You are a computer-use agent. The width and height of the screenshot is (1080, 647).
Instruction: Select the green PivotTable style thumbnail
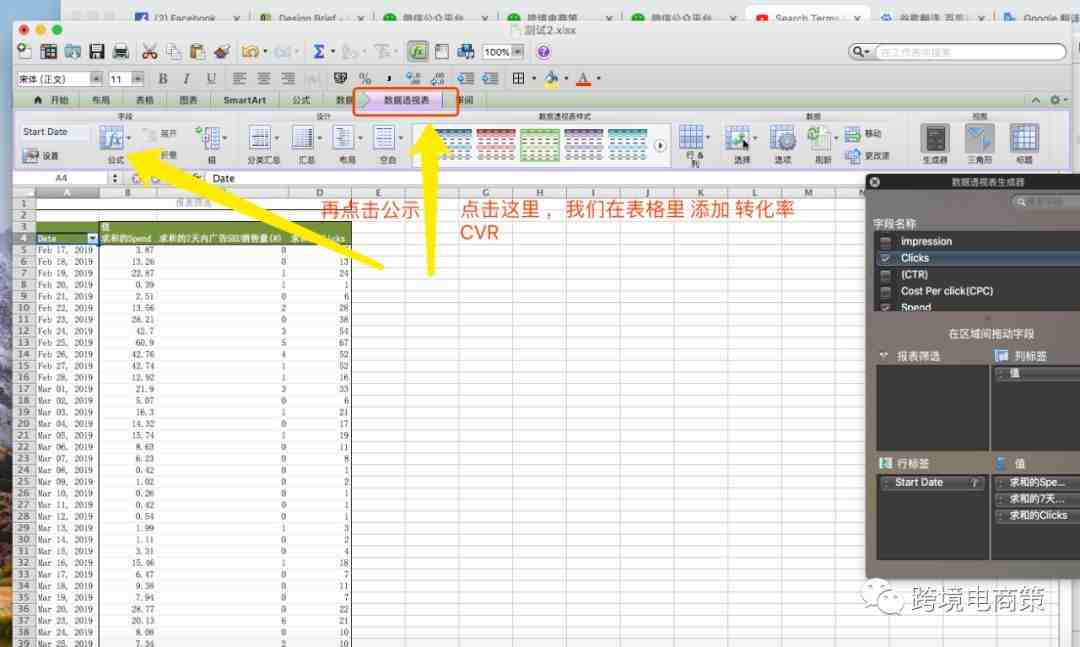click(540, 144)
